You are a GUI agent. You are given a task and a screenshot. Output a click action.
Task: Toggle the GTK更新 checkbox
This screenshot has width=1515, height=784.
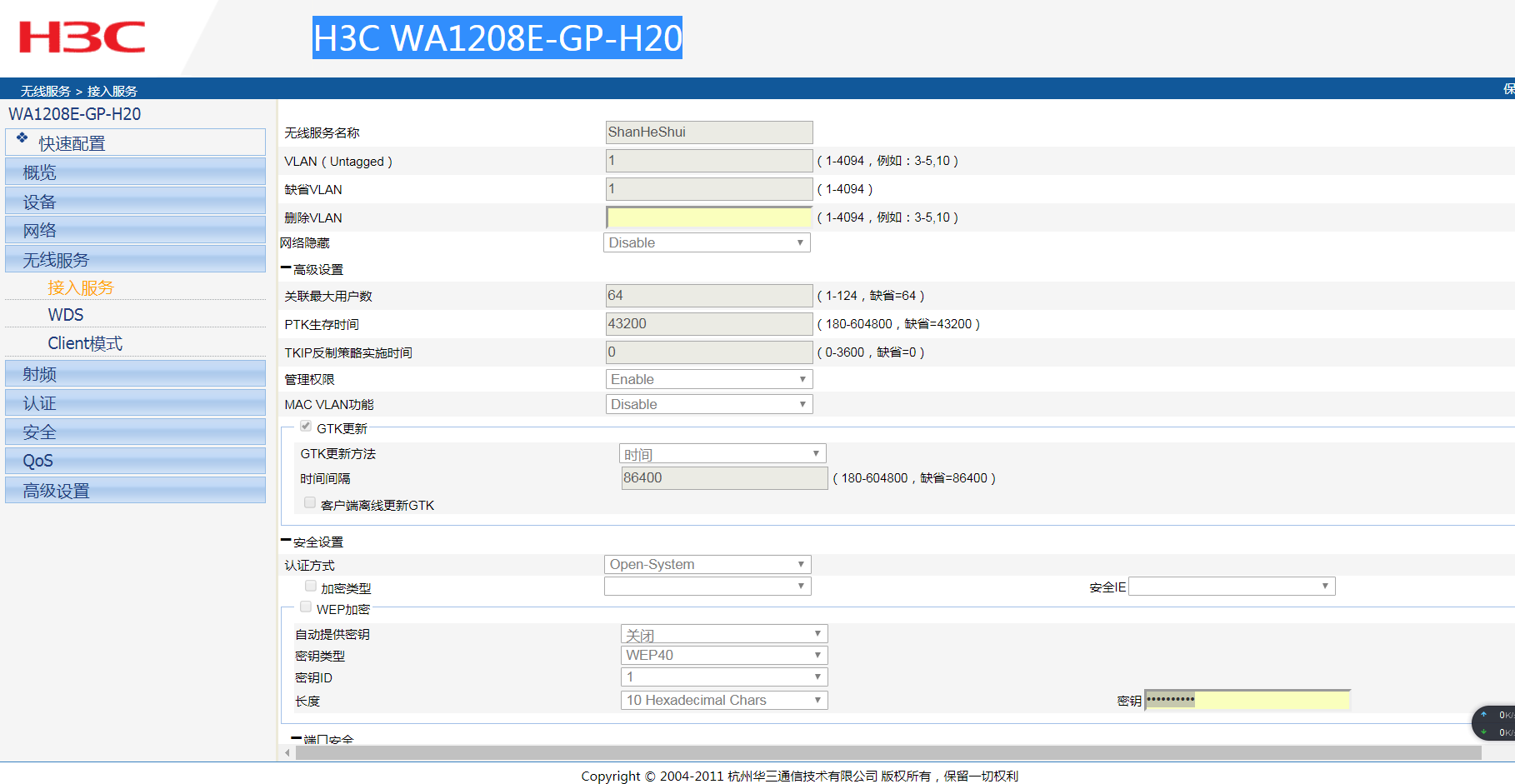[306, 427]
